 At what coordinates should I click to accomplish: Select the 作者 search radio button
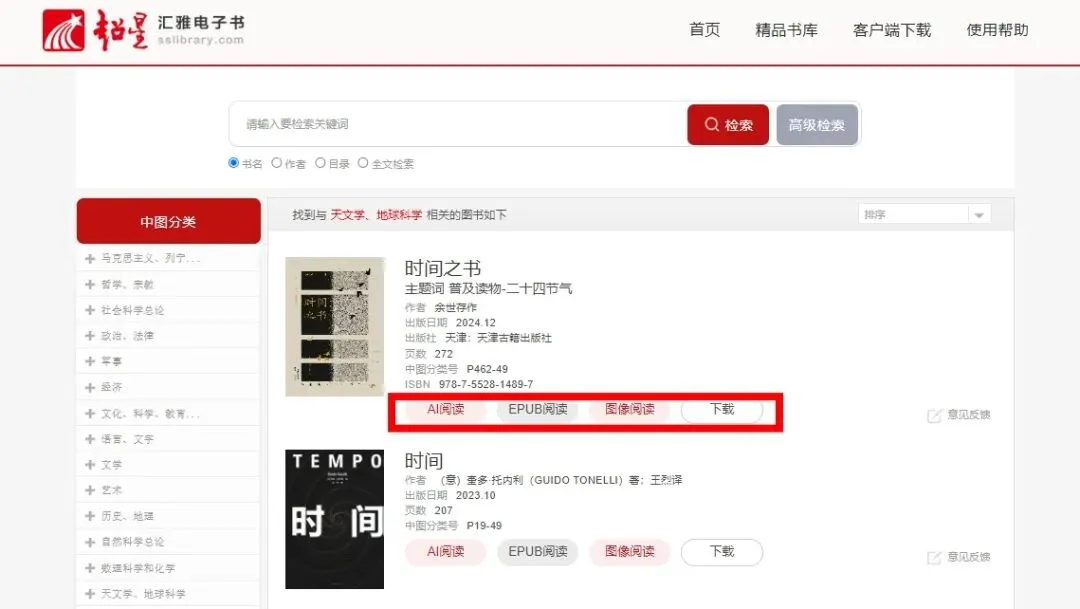point(276,163)
